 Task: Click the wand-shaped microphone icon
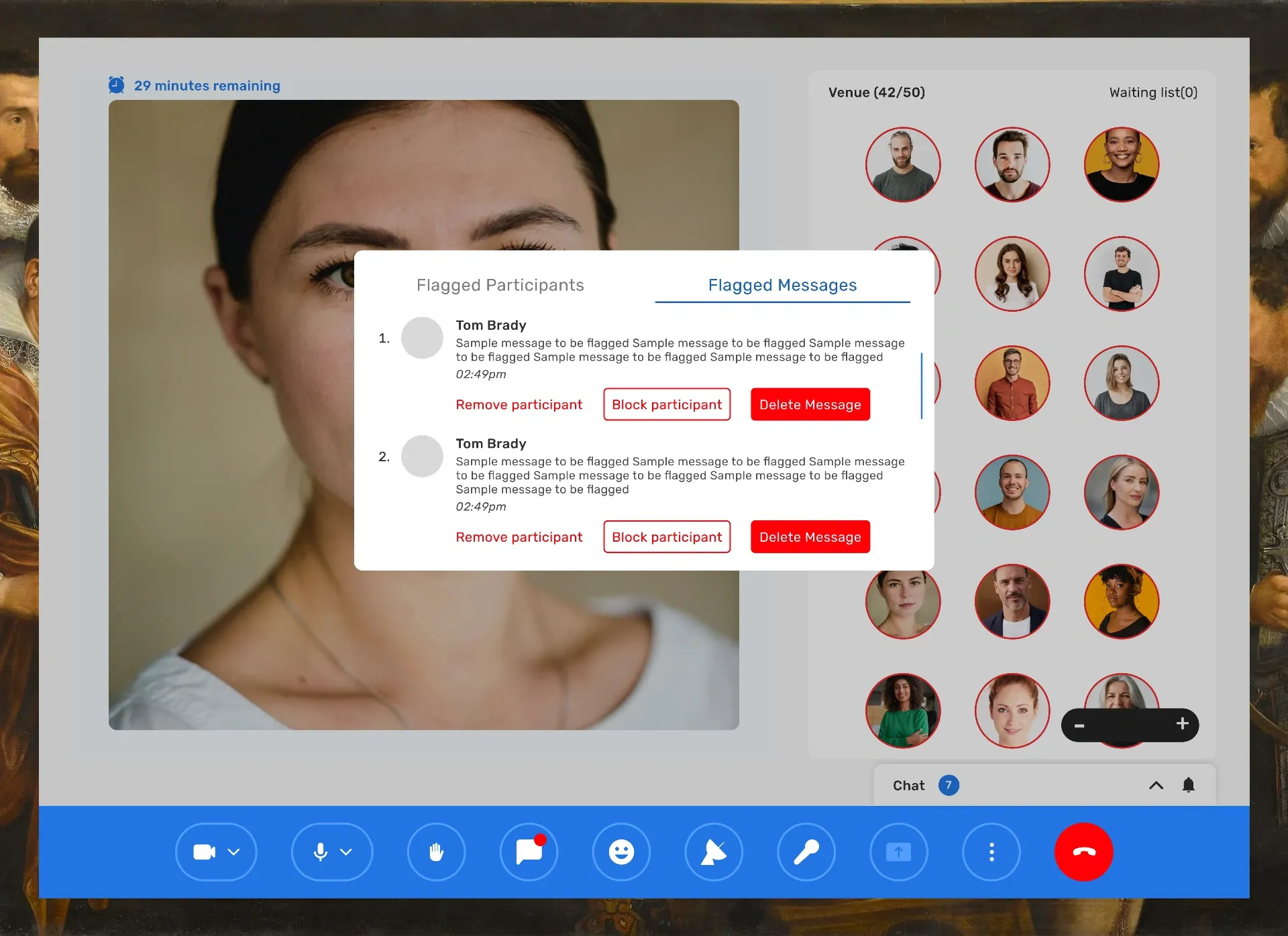tap(806, 852)
